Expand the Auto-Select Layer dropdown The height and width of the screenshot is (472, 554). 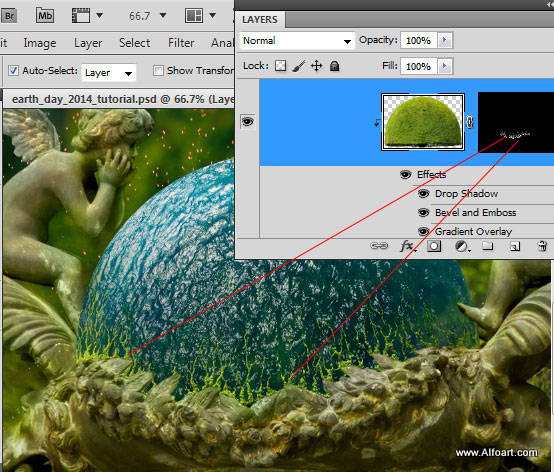(x=108, y=73)
